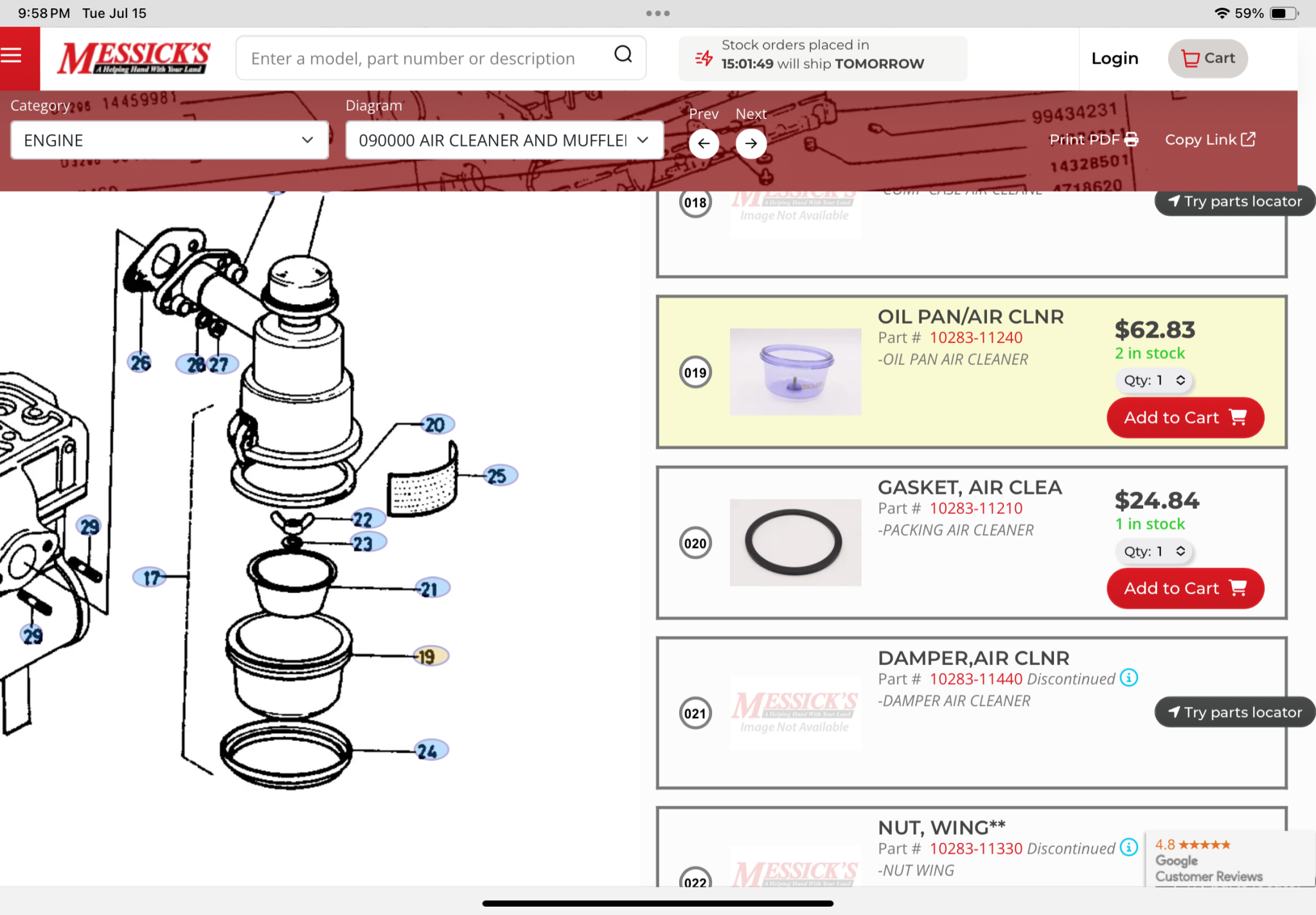
Task: Tap the battery status icon
Action: coord(1284,13)
